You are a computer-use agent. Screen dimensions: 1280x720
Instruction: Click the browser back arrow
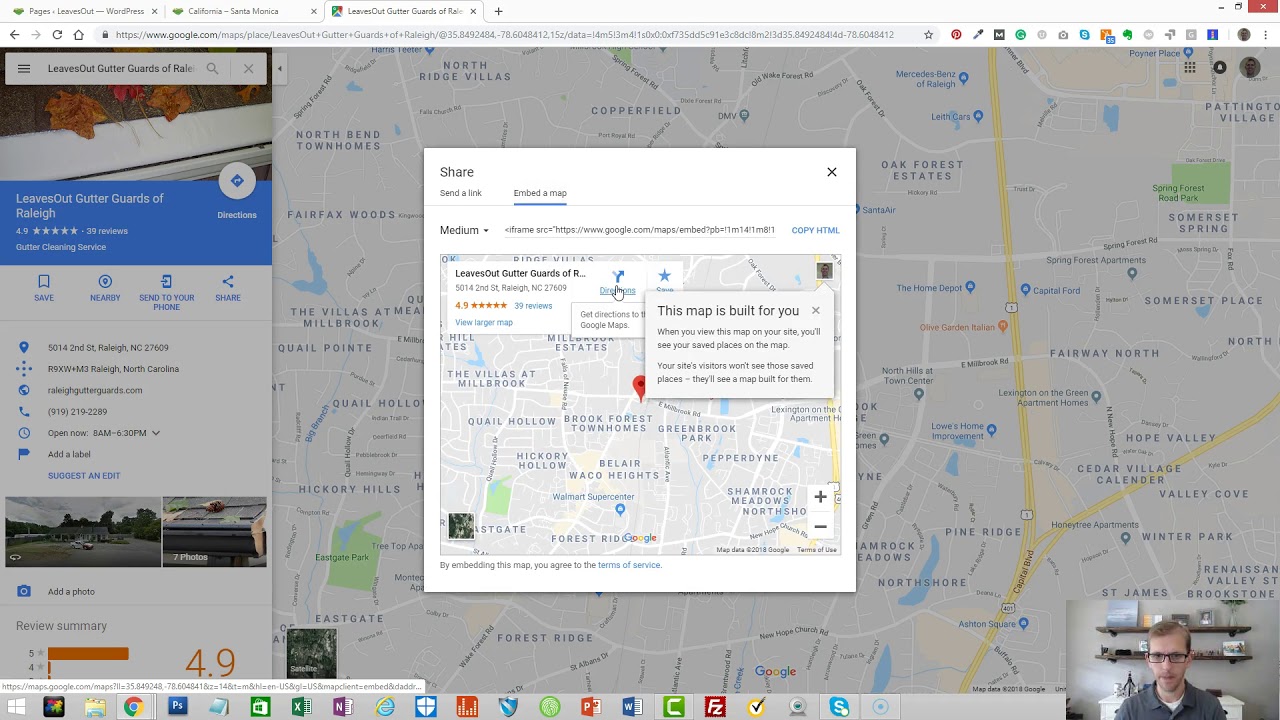coord(14,35)
